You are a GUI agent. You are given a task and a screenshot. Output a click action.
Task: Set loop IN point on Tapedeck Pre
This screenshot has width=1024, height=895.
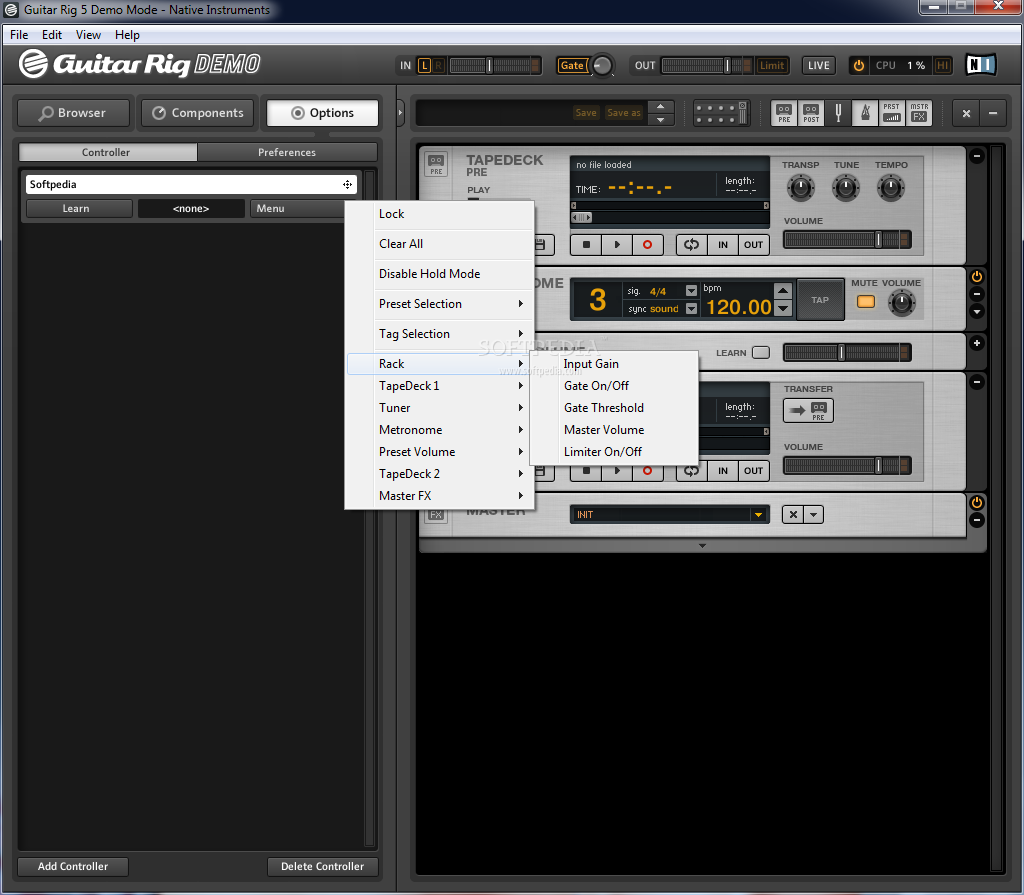click(723, 245)
